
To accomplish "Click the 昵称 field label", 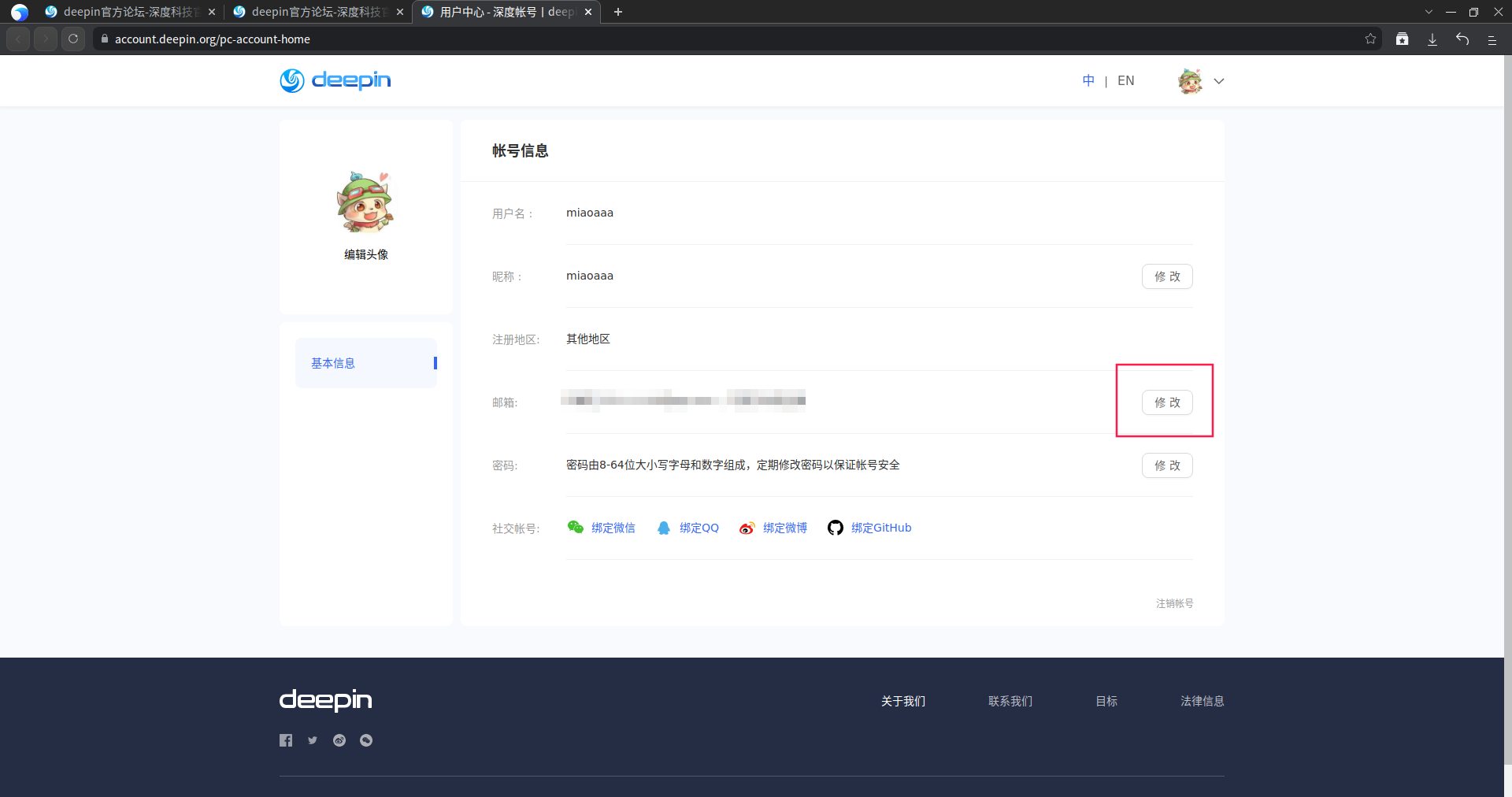I will pos(507,276).
